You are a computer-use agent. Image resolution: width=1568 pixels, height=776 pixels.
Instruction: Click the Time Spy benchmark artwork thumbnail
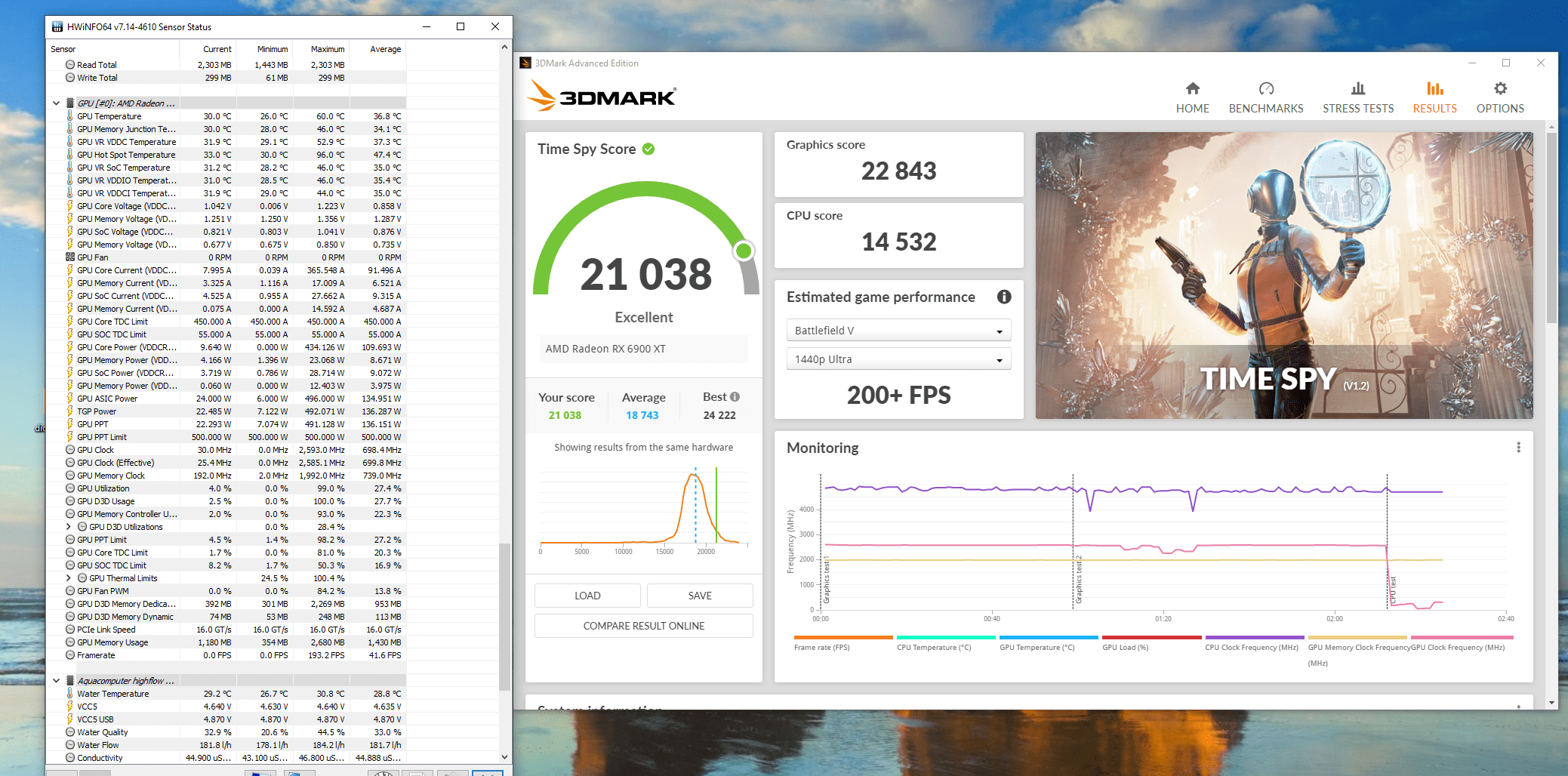[x=1283, y=276]
